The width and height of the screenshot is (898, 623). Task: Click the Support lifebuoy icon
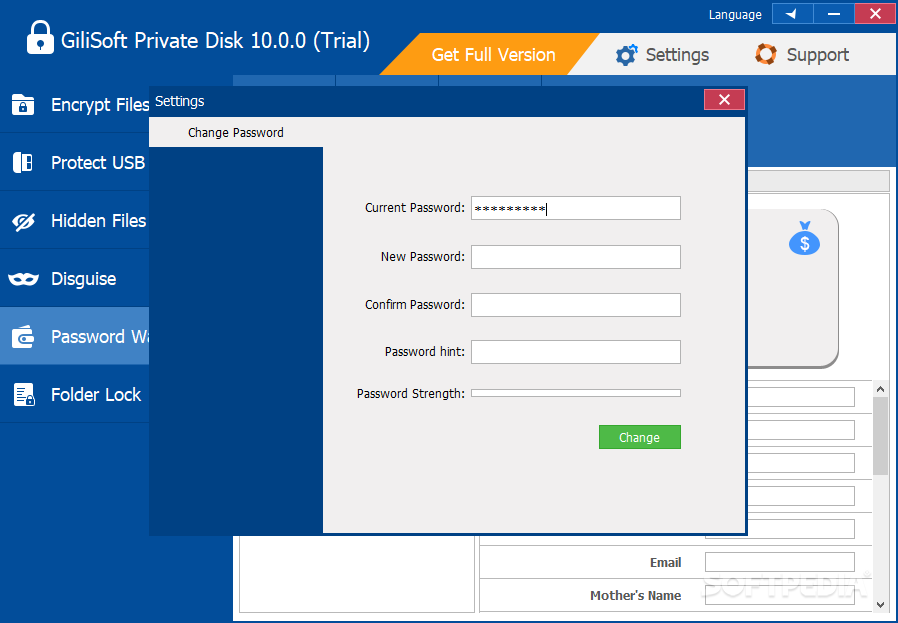[x=766, y=54]
